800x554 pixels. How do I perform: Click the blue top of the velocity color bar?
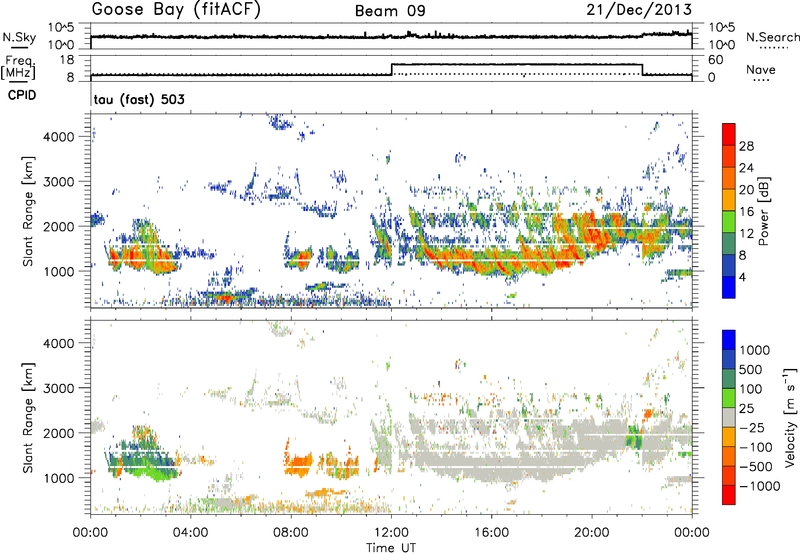pyautogui.click(x=729, y=339)
